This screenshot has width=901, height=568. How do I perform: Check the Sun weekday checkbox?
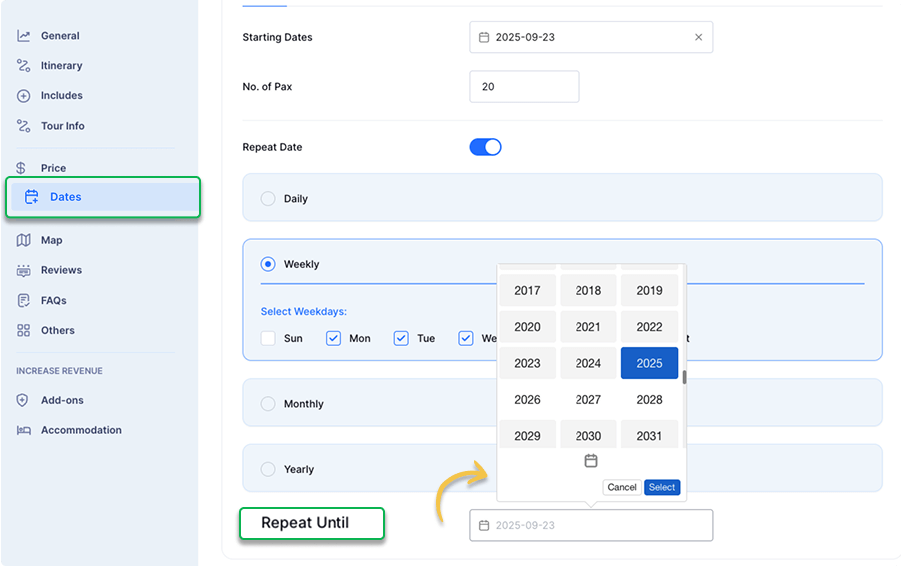coord(268,338)
